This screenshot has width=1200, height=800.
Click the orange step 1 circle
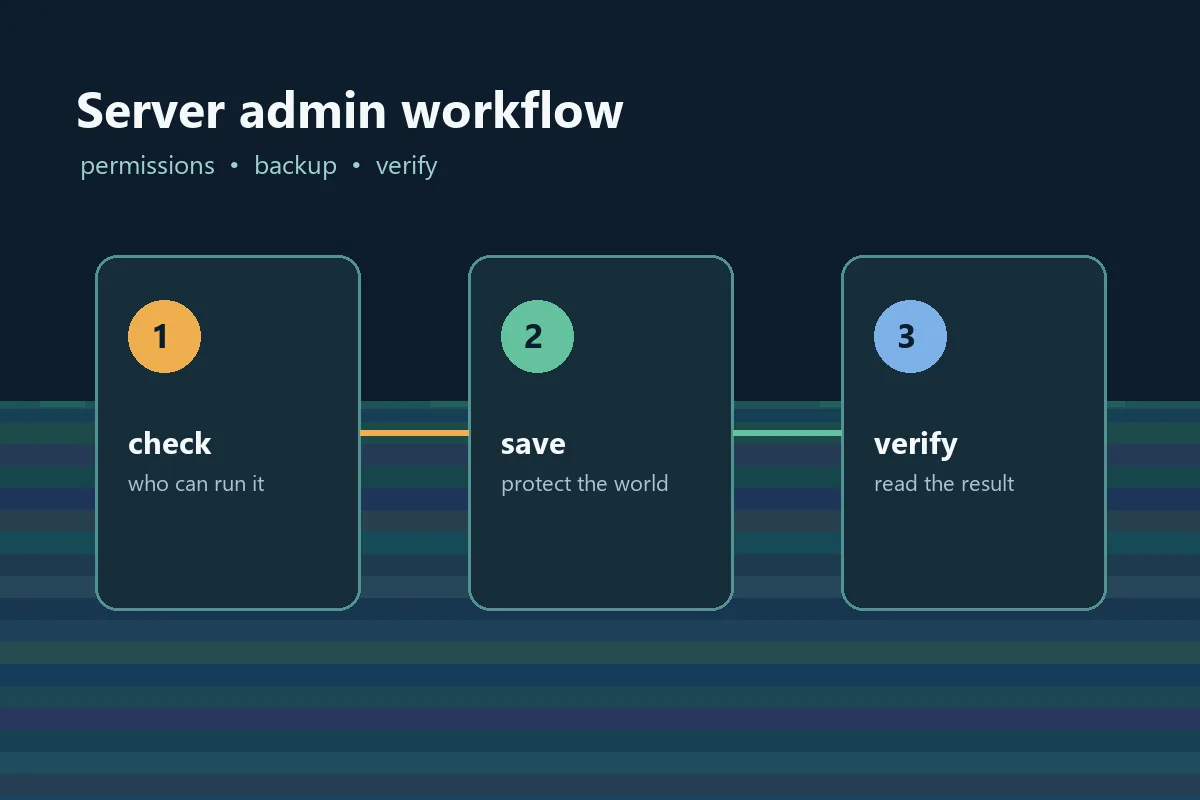point(164,336)
